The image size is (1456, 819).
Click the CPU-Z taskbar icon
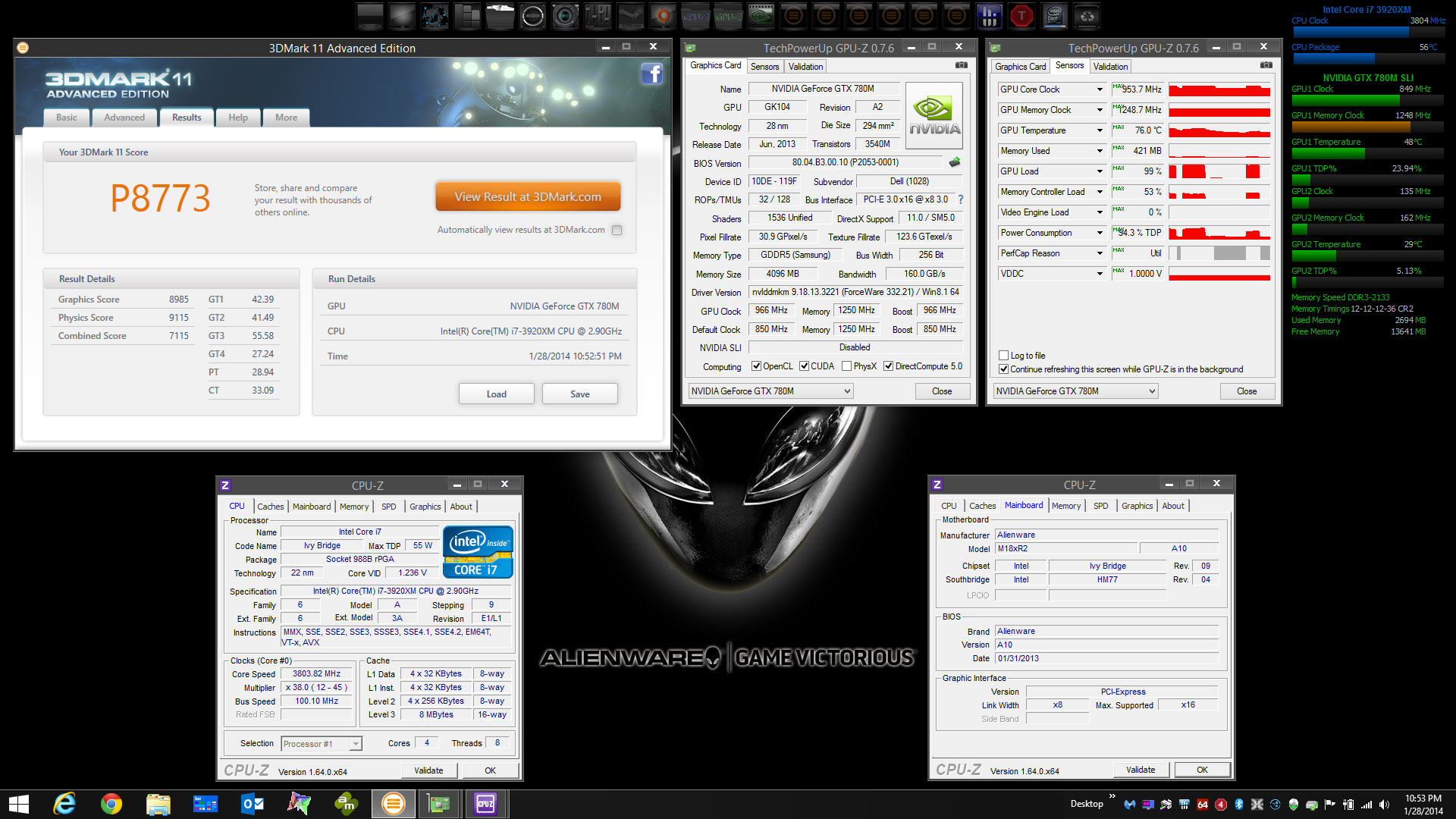pyautogui.click(x=485, y=804)
